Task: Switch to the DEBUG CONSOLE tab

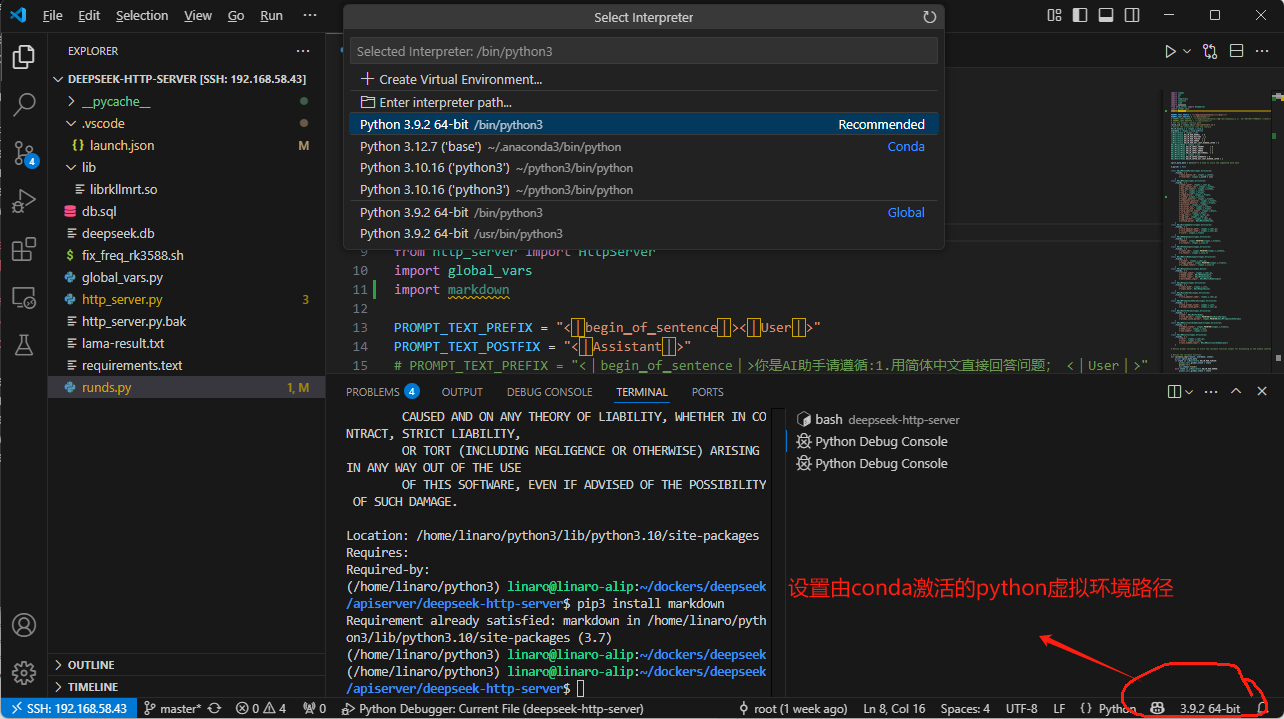Action: [x=549, y=392]
